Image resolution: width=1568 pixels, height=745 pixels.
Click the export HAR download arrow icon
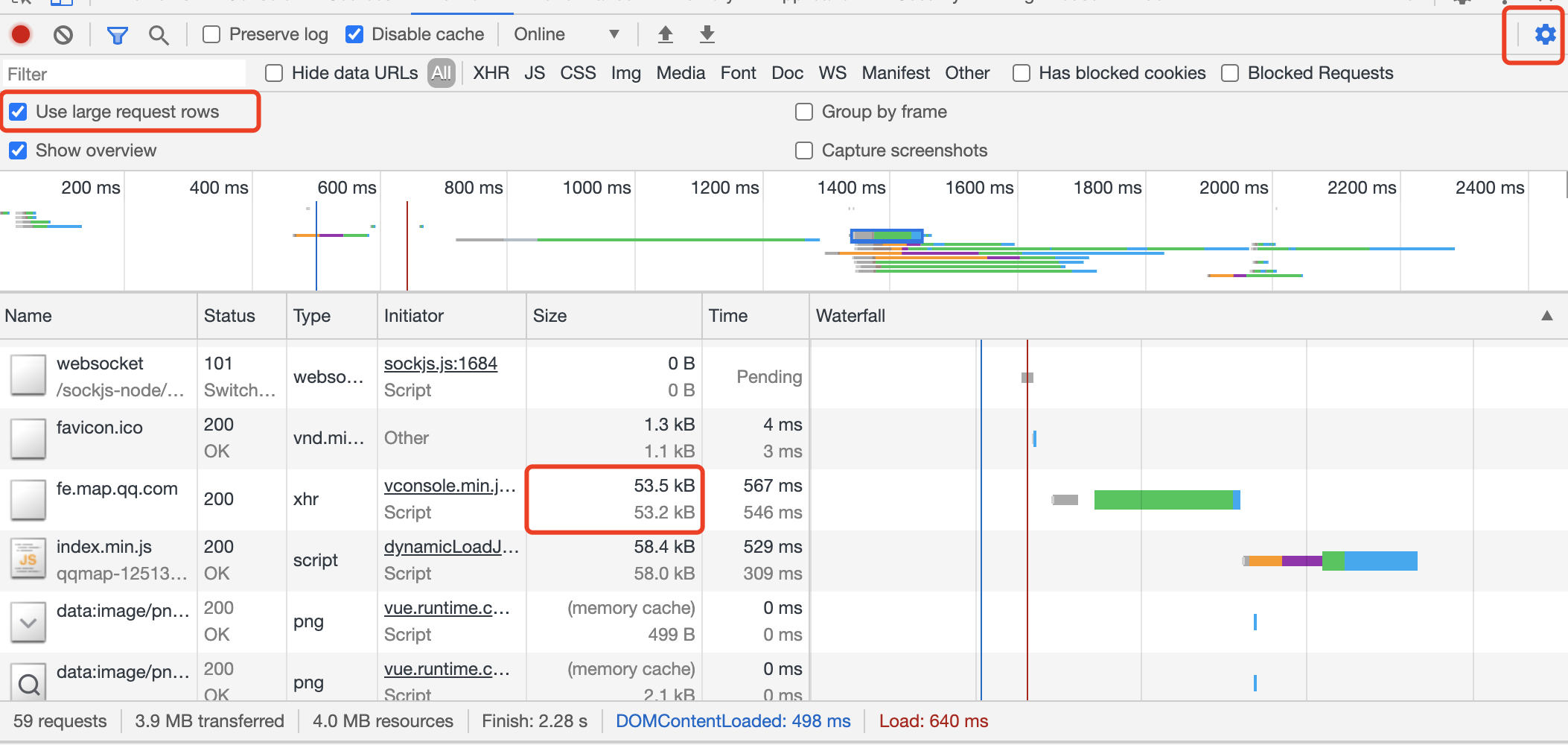(707, 34)
